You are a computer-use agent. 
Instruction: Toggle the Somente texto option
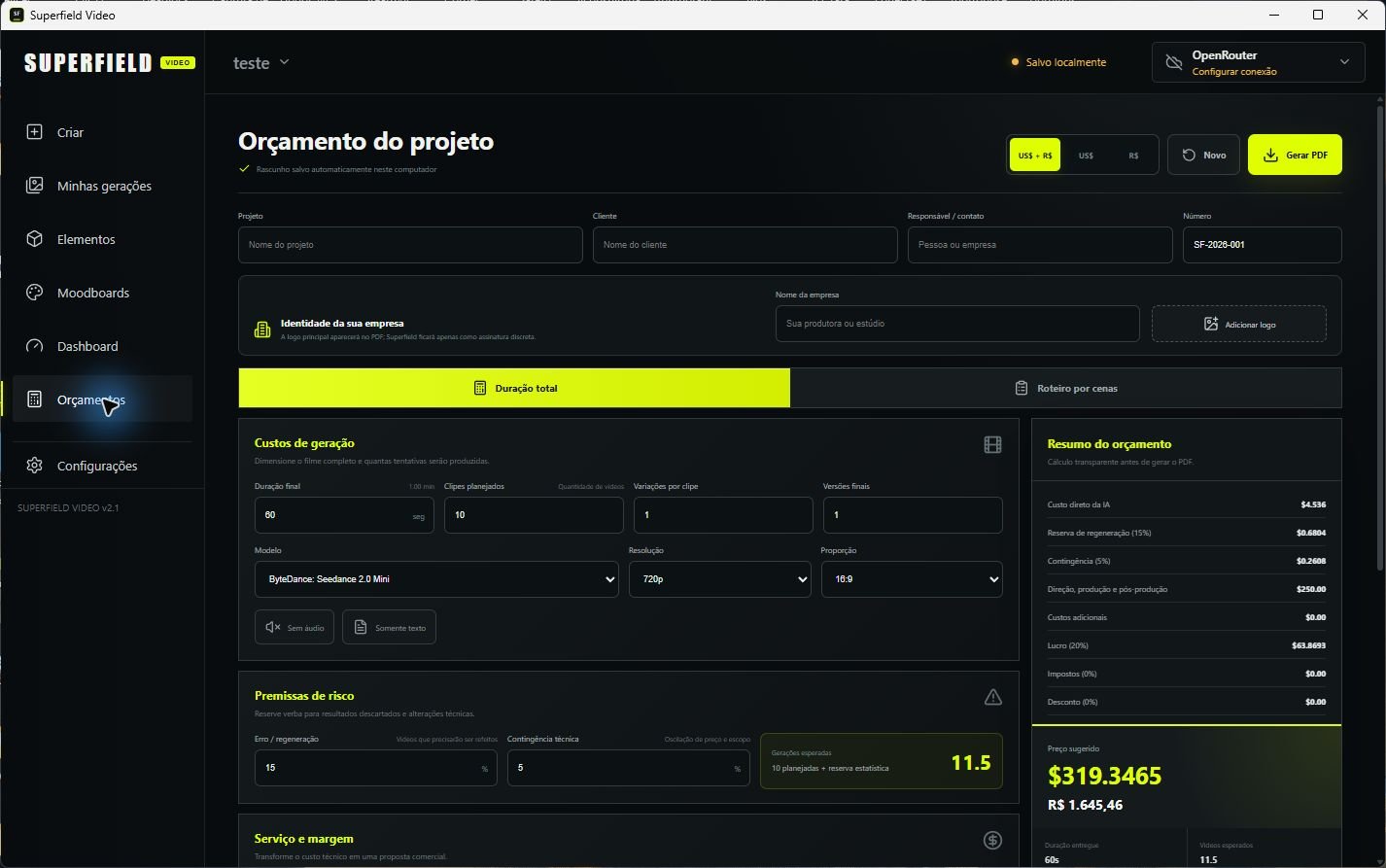[x=389, y=628]
